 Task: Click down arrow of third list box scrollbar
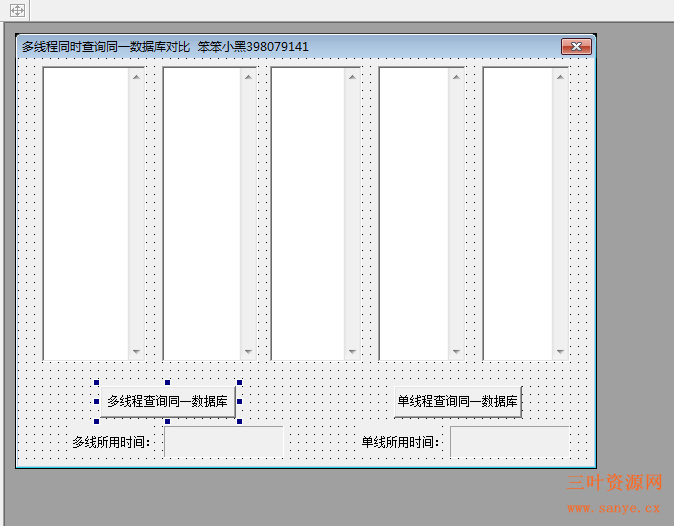coord(352,352)
